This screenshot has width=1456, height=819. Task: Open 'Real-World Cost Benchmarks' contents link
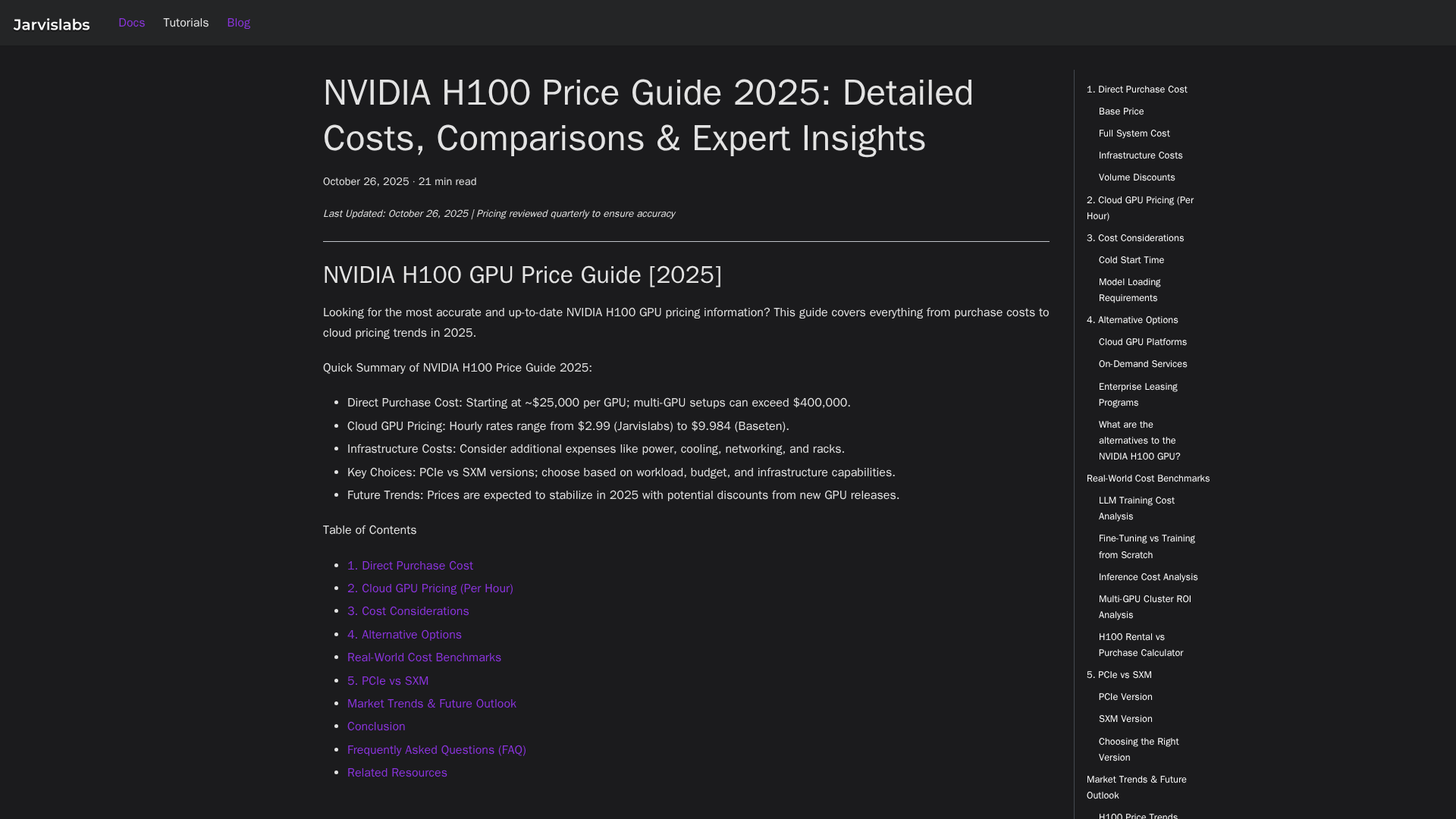pos(424,657)
